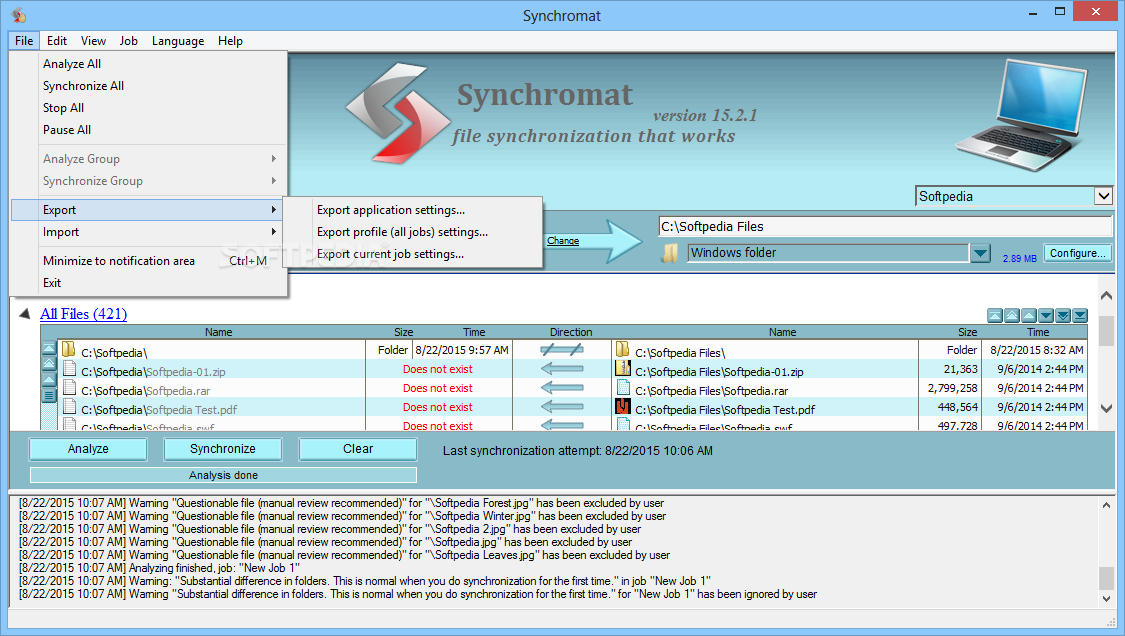Click the single-down arrow above the right file list

click(x=1046, y=315)
